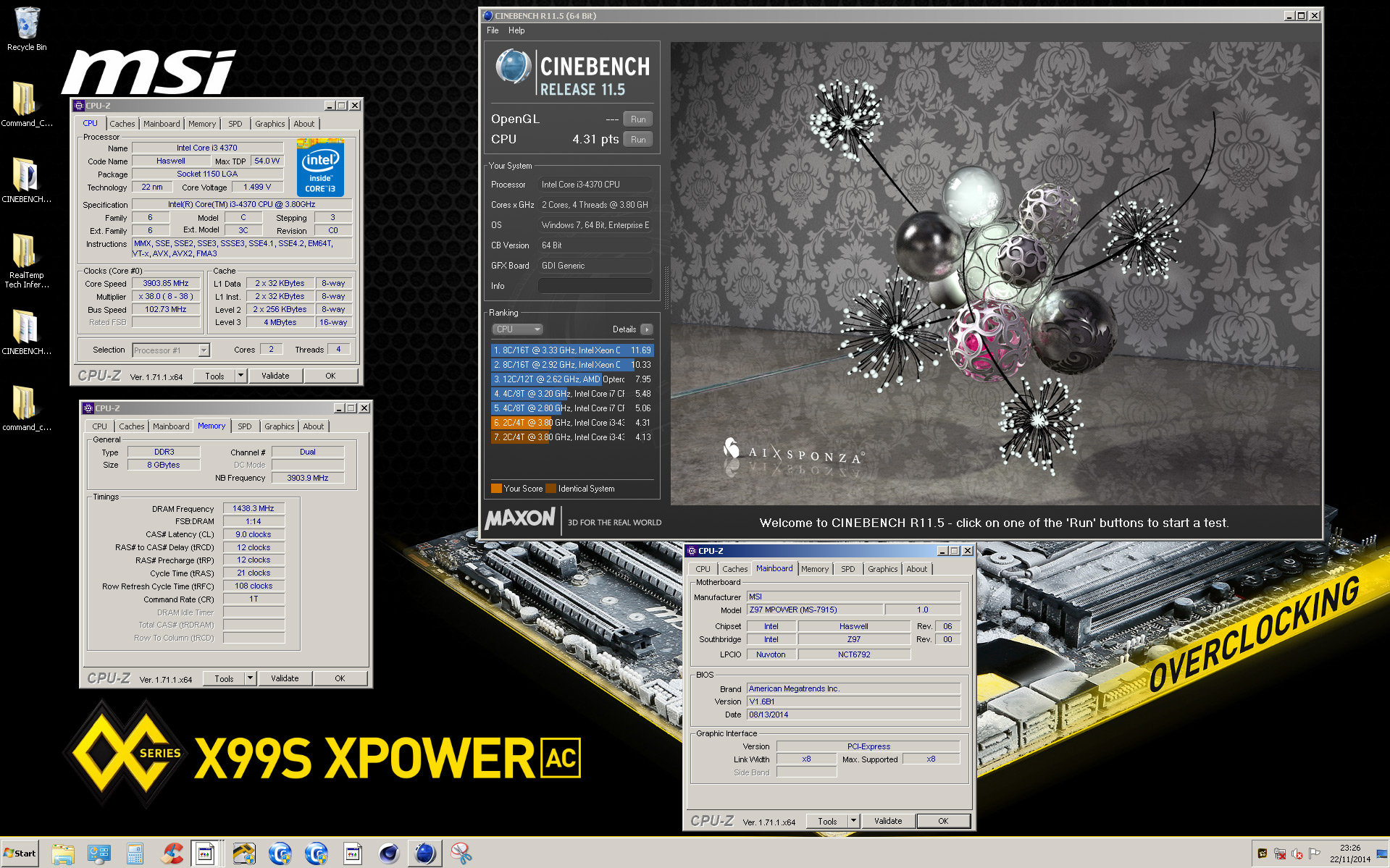Open the lowercase command_c... folder icon
The image size is (1390, 868).
pos(27,408)
